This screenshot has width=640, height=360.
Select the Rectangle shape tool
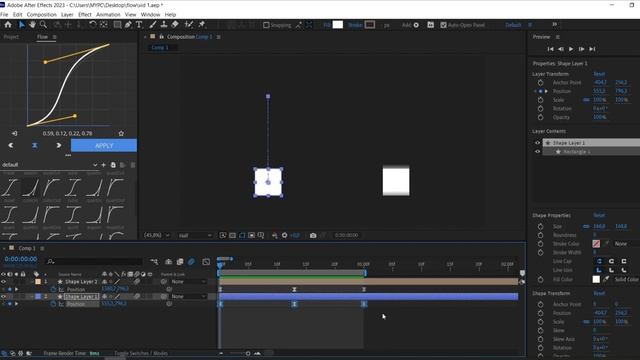[x=117, y=25]
